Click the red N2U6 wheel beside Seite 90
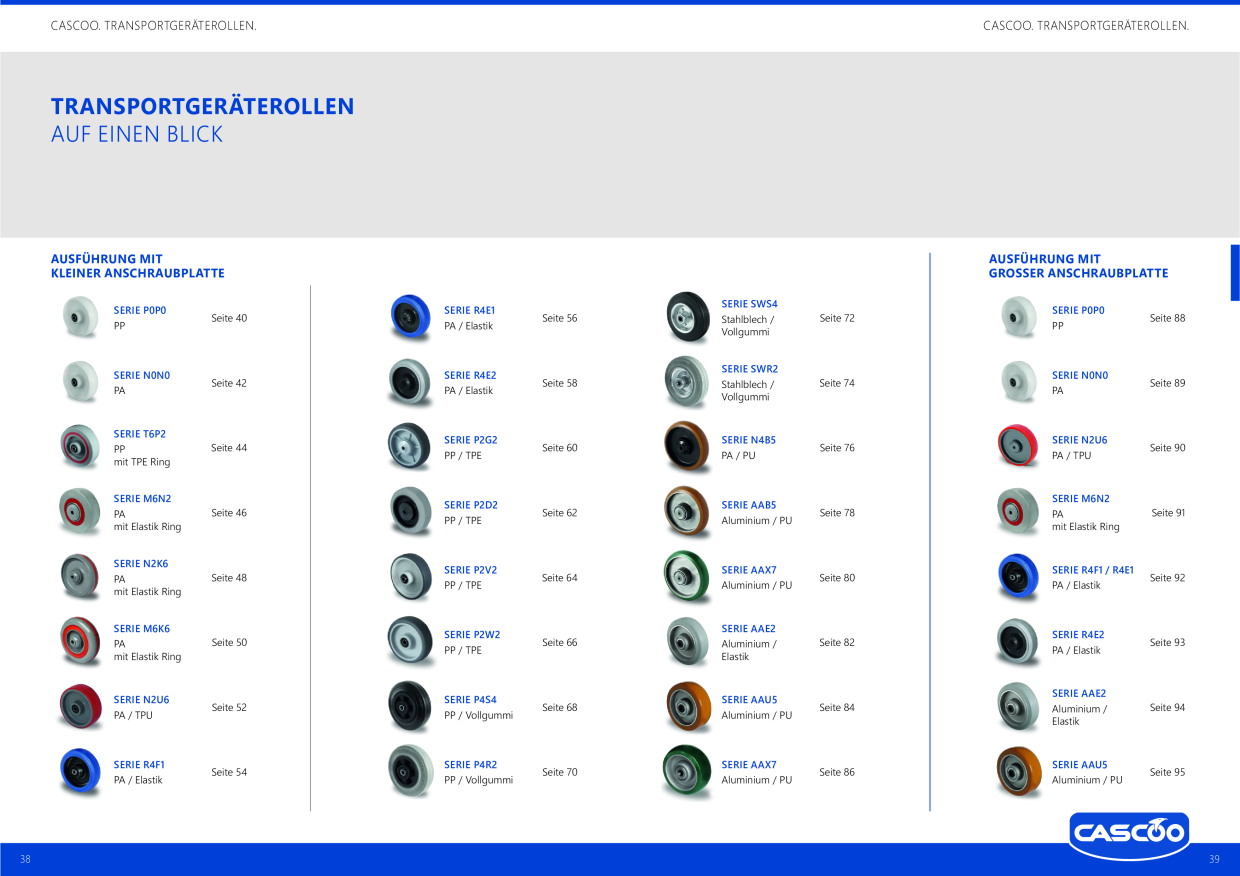 pyautogui.click(x=1019, y=447)
